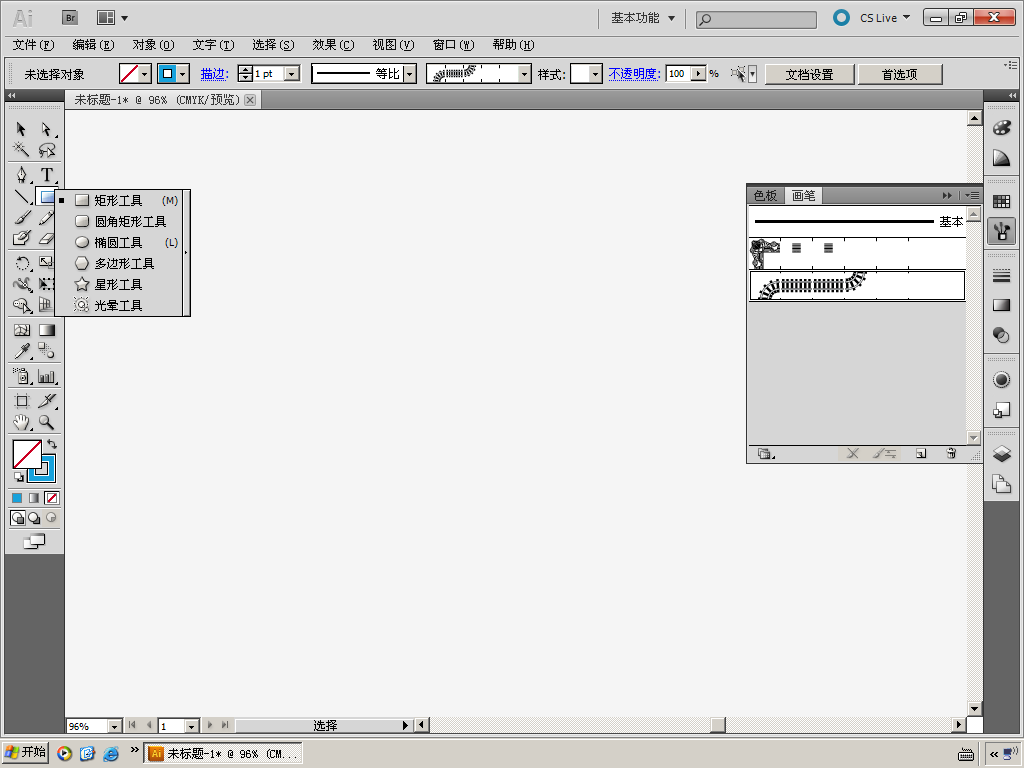
Task: Set paint mode to Gradient
Action: coord(34,498)
